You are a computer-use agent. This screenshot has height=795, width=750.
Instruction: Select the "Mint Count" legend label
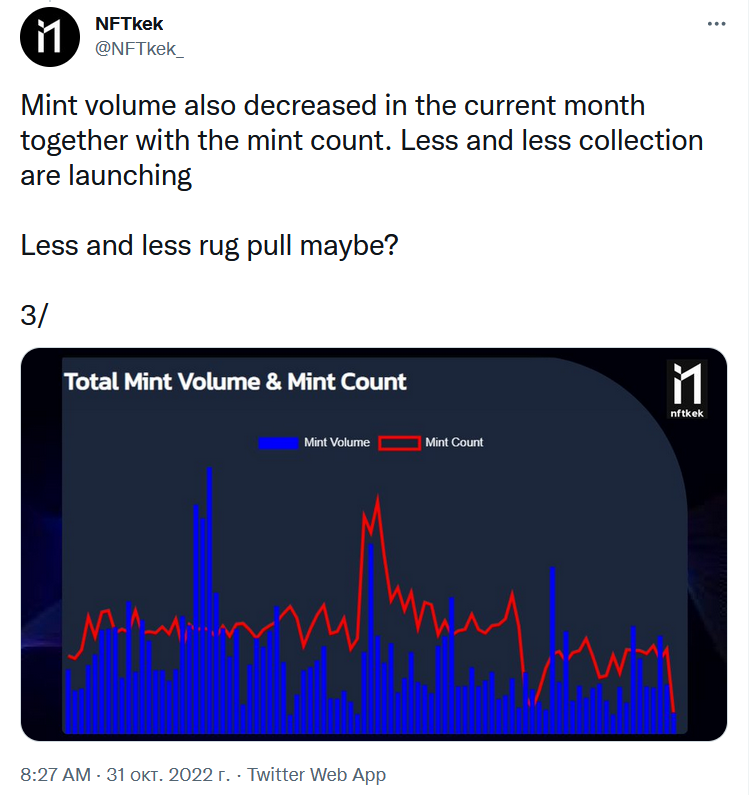pos(454,442)
